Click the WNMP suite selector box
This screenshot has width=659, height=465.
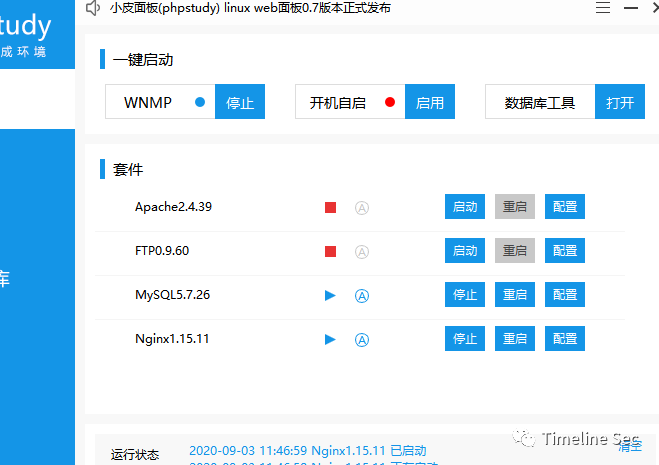(x=160, y=101)
